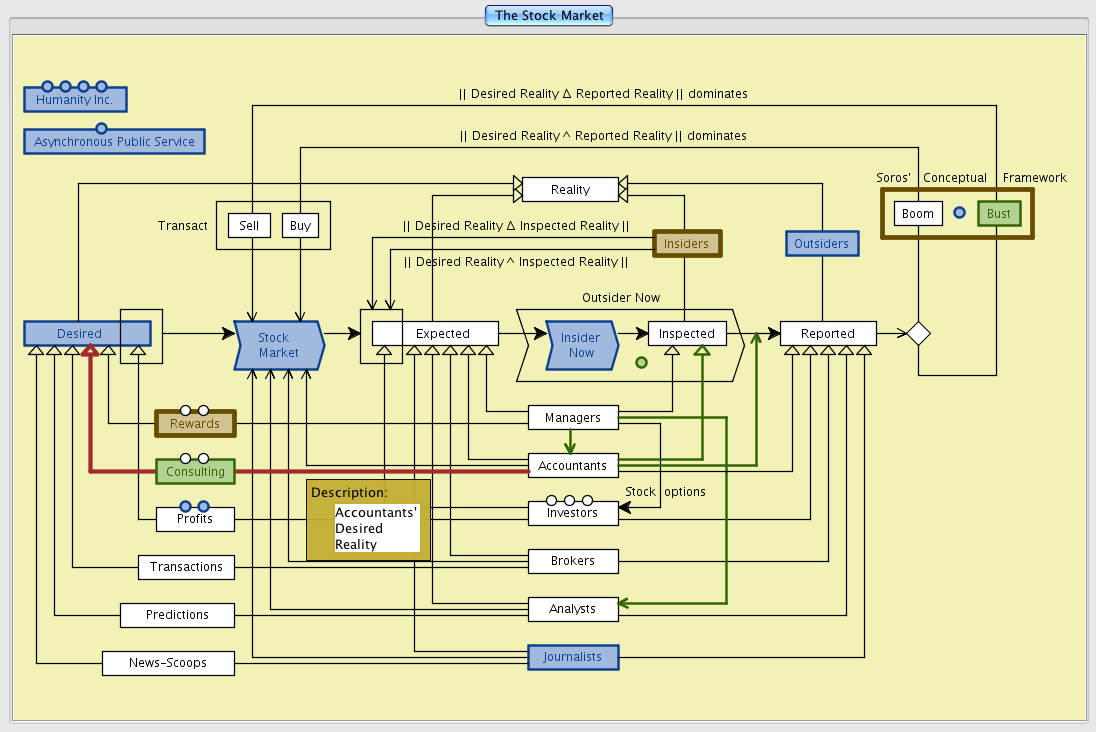Click the red triangle arrowhead under Desired
Viewport: 1096px width, 732px height.
pyautogui.click(x=90, y=350)
